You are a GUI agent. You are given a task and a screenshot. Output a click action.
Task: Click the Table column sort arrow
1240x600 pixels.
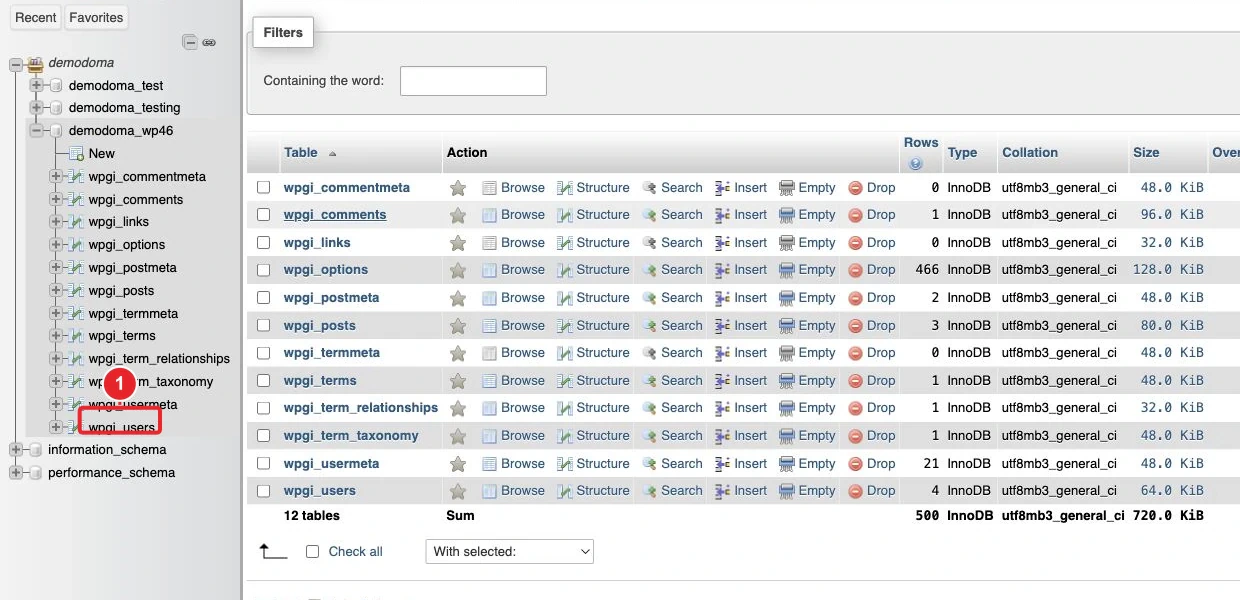(x=332, y=154)
